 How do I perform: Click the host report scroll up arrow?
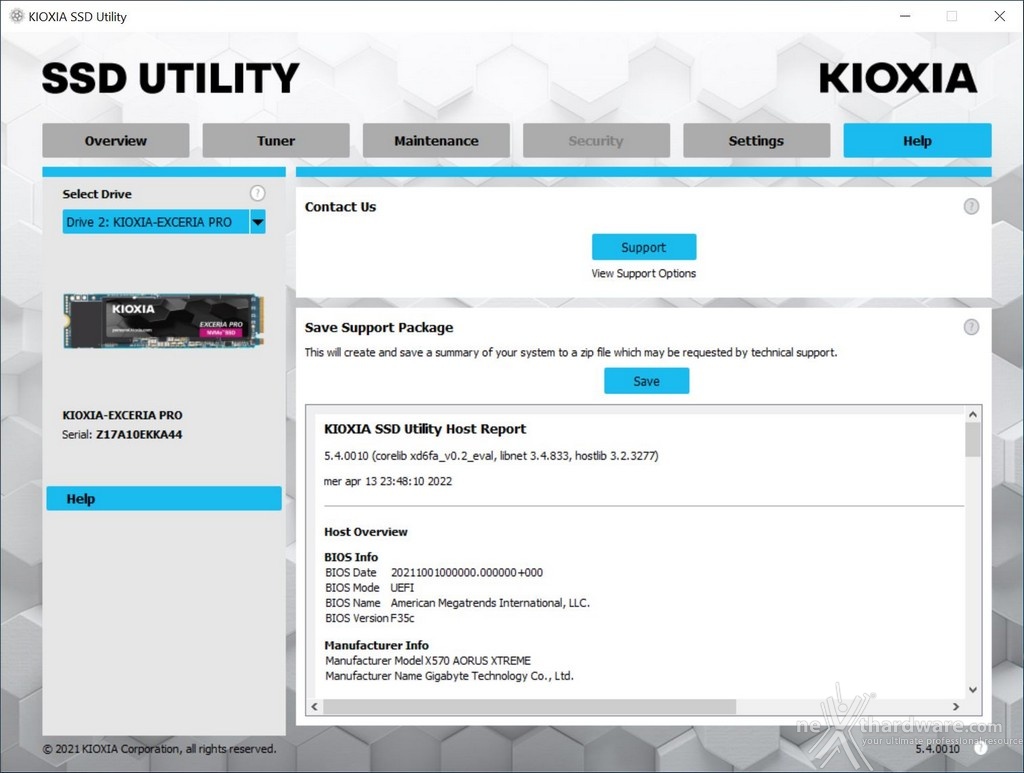point(972,415)
